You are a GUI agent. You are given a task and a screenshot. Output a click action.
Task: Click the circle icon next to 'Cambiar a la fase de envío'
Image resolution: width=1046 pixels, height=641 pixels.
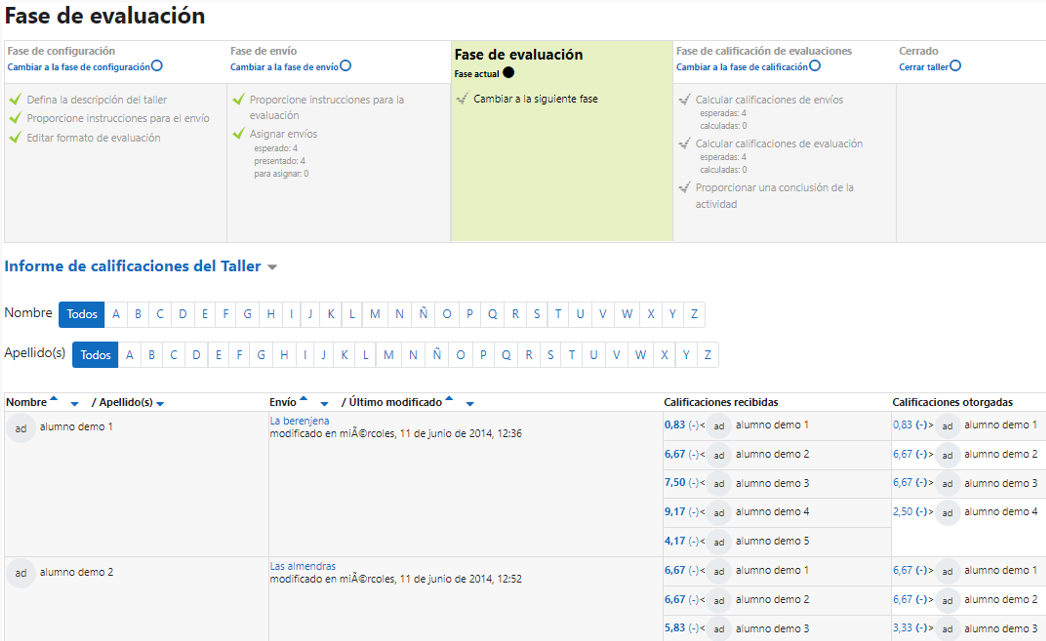point(345,66)
